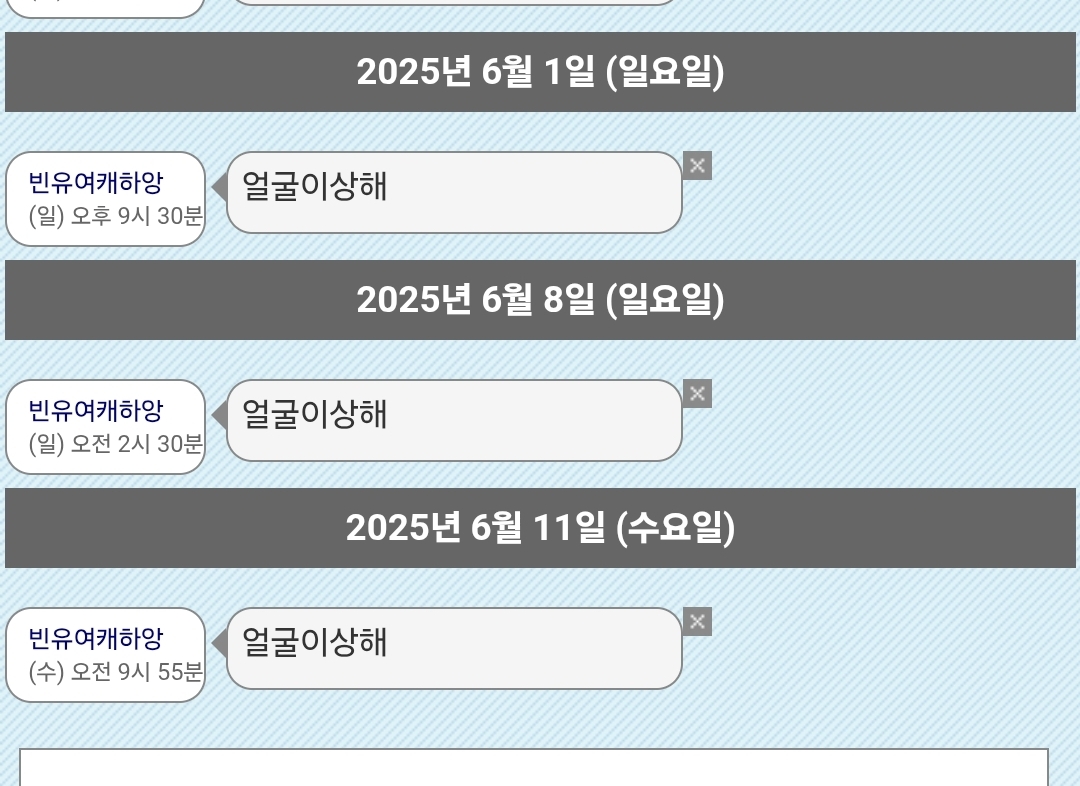Click the (일) 오전 2시 30분 timestamp
Screen dimensions: 1080x786
tap(116, 444)
